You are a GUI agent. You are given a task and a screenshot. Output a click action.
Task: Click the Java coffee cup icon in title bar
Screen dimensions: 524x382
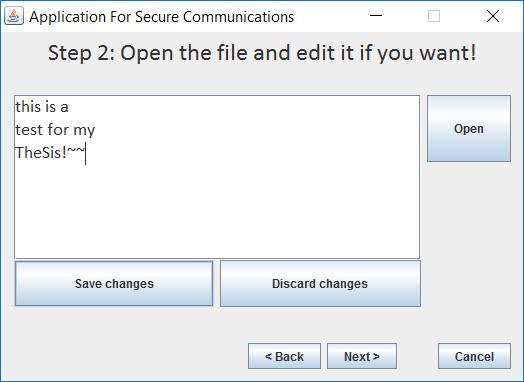(14, 16)
